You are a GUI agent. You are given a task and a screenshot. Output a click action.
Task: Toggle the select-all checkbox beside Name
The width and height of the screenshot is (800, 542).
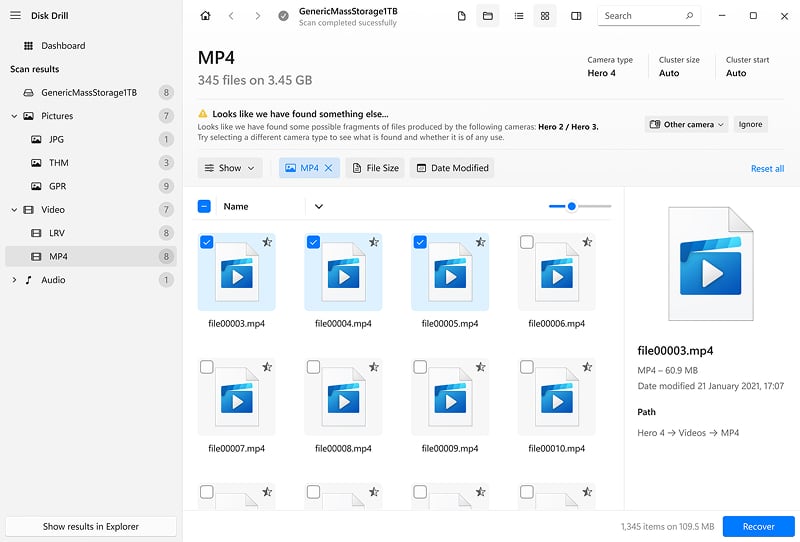(204, 206)
